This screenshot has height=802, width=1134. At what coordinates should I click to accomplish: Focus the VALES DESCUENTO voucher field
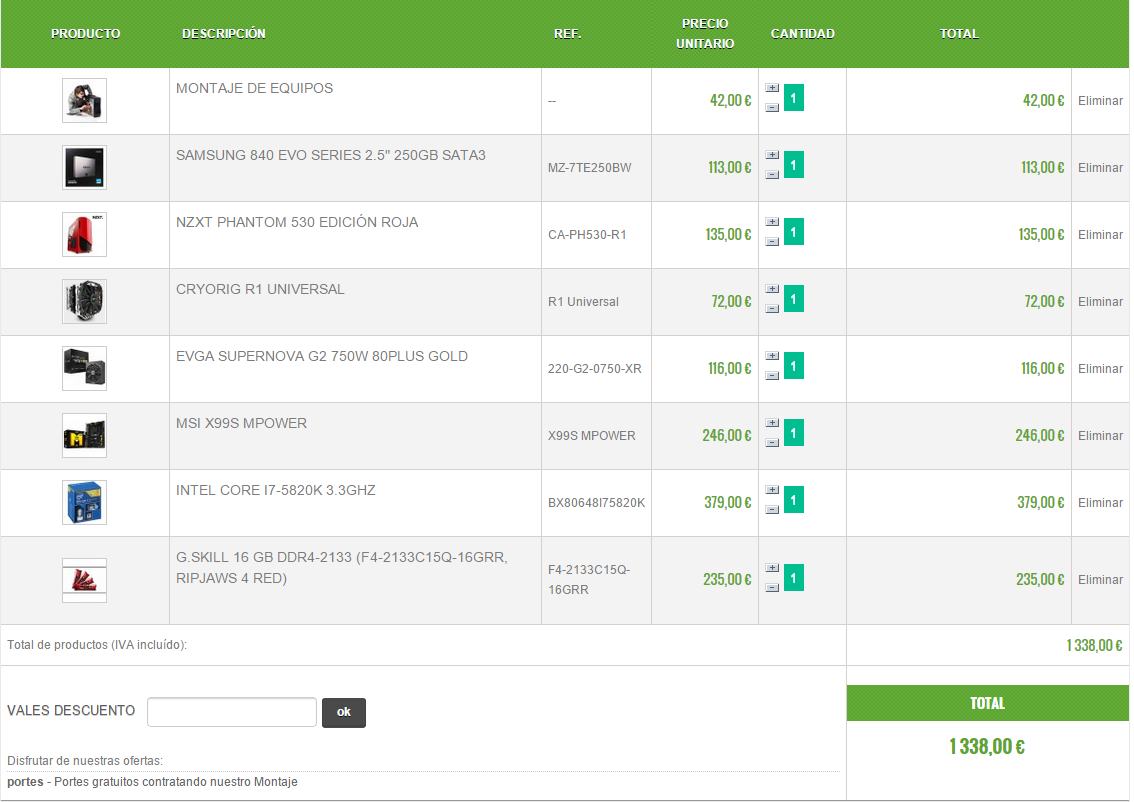coord(231,712)
